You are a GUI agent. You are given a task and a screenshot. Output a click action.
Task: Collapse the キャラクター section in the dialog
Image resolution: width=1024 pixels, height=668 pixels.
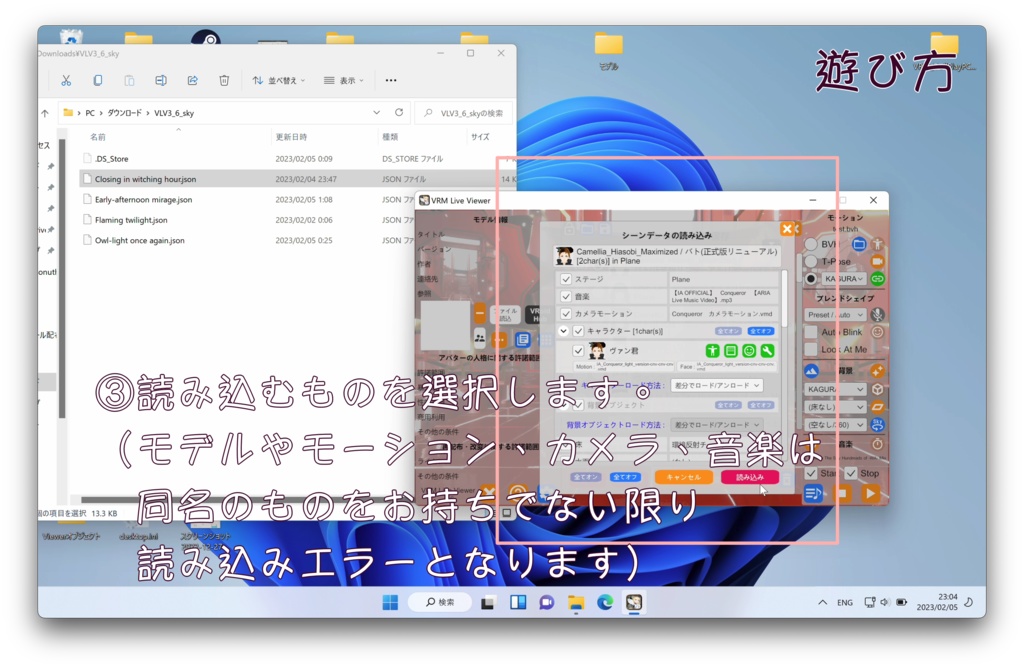tap(564, 329)
